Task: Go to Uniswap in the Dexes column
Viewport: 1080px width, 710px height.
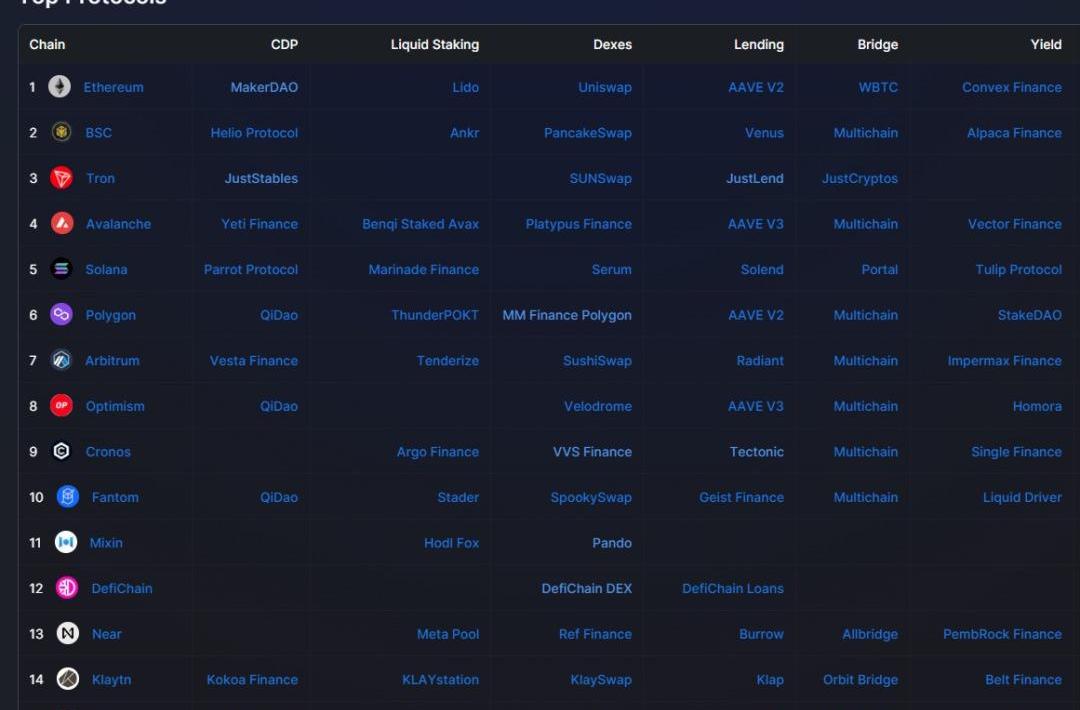Action: [604, 87]
